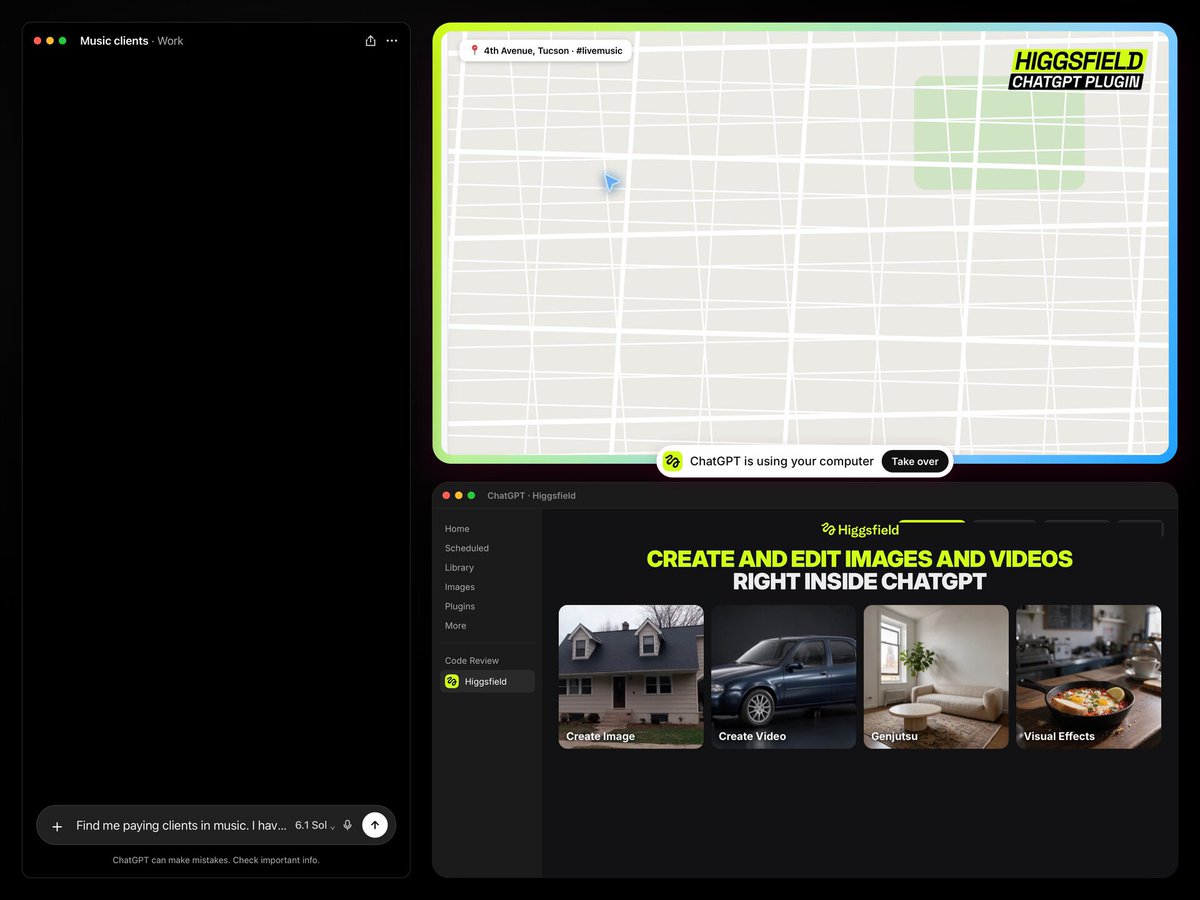Screen dimensions: 1200x900
Task: Open the three-dot options menu in Music clients
Action: (392, 41)
